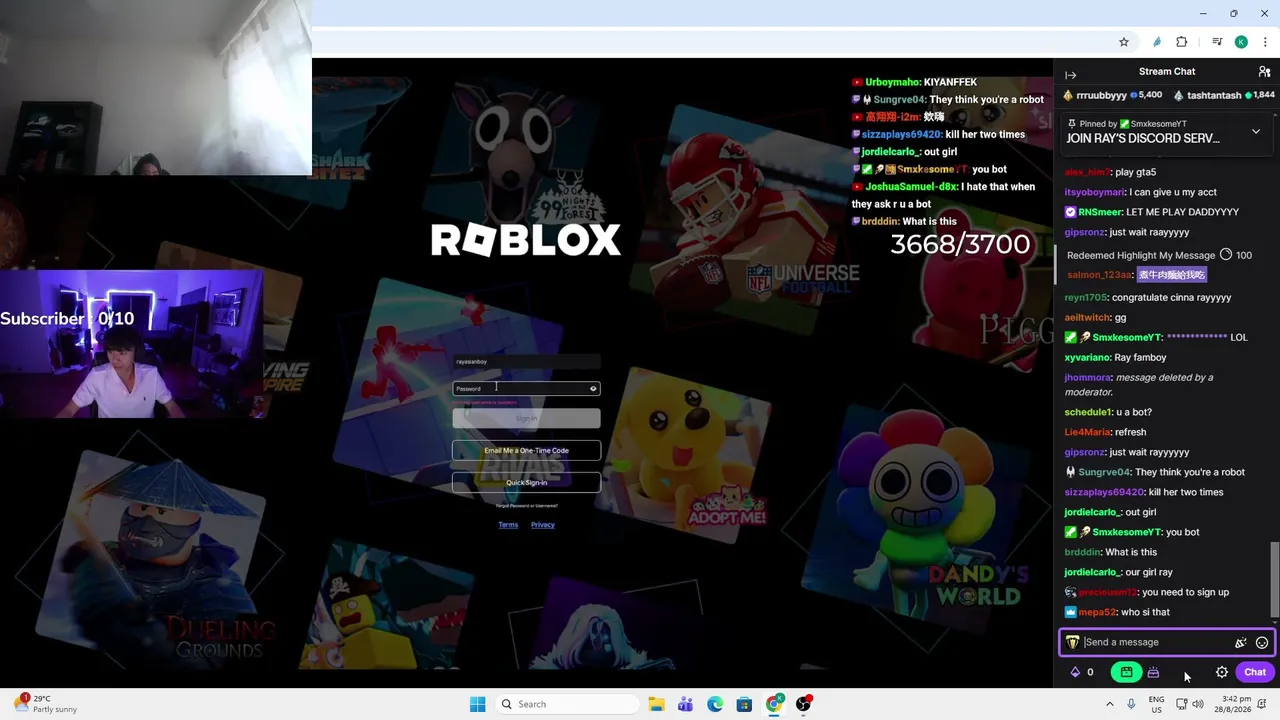Open the volume control in system tray
The image size is (1280, 720).
pyautogui.click(x=1198, y=704)
